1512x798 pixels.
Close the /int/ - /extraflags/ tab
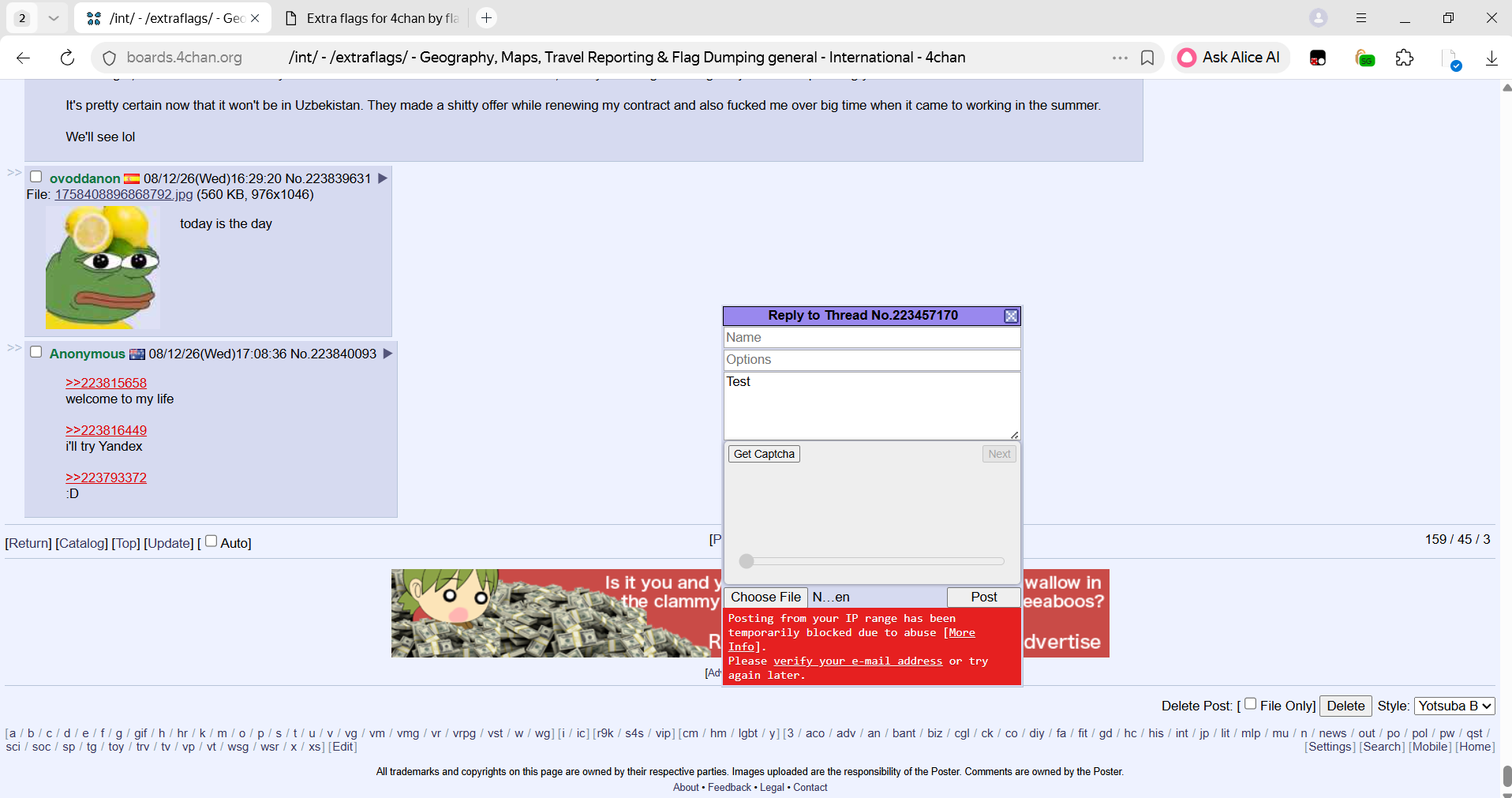coord(255,18)
